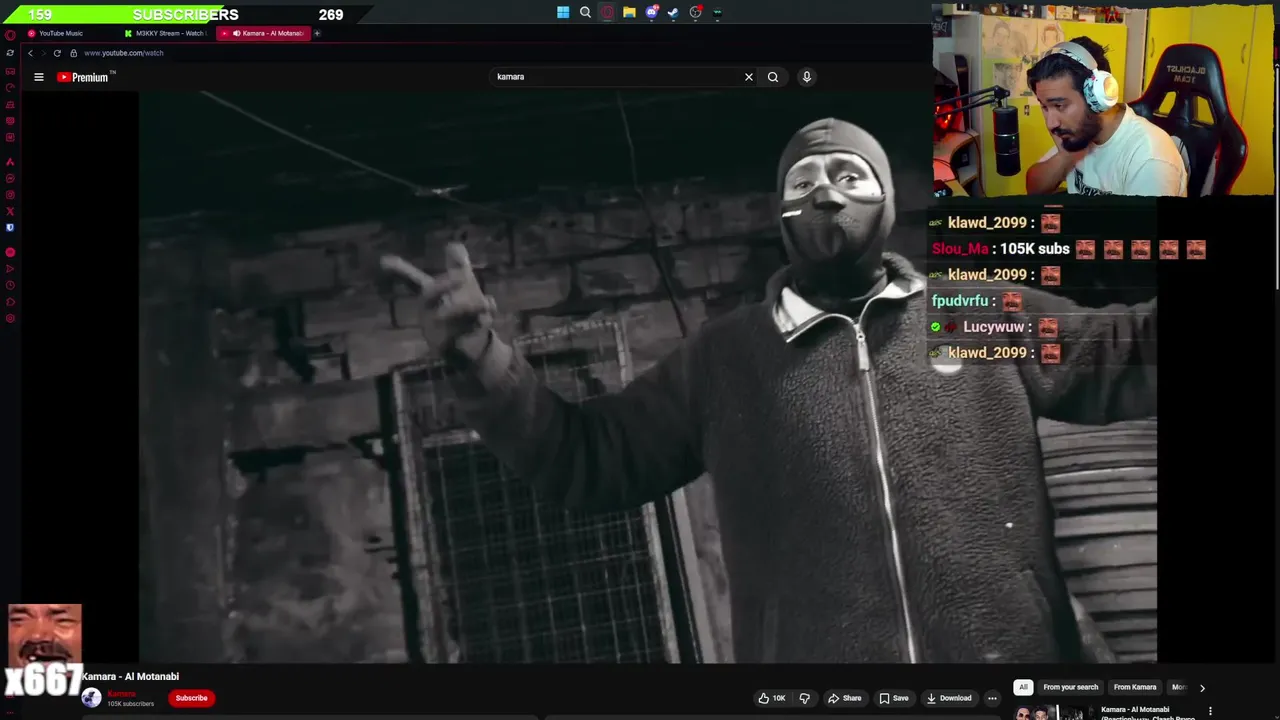Dislike the video

(x=804, y=698)
